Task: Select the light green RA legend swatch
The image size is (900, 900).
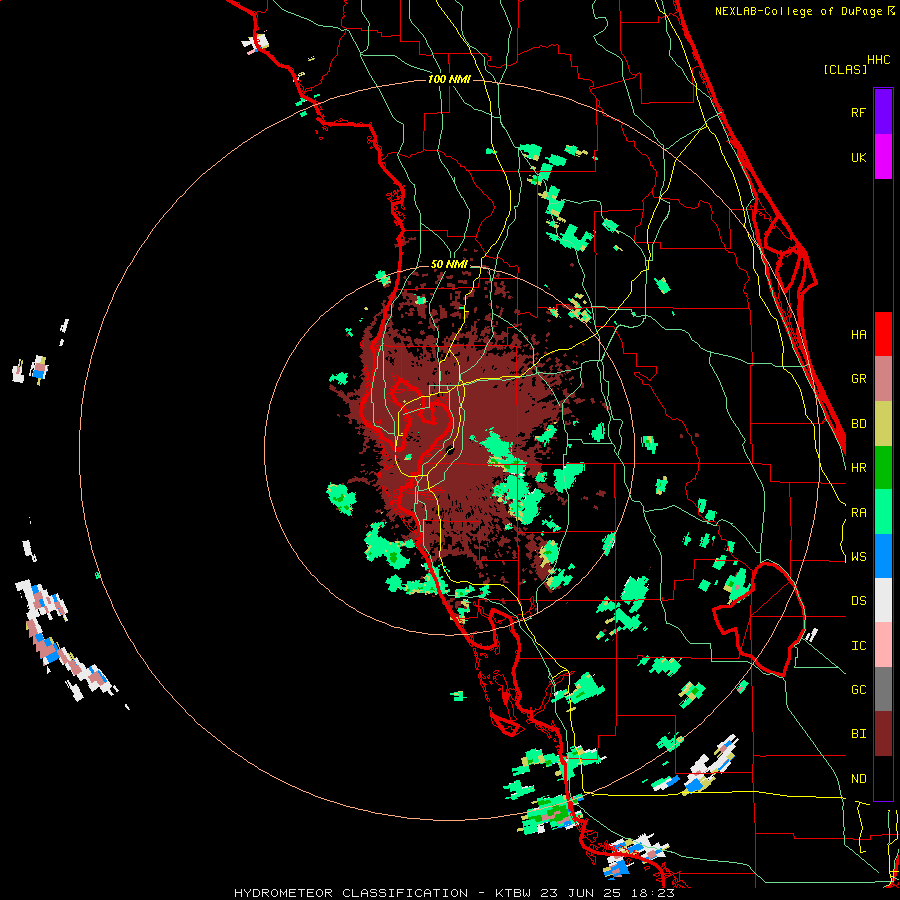Action: click(883, 512)
